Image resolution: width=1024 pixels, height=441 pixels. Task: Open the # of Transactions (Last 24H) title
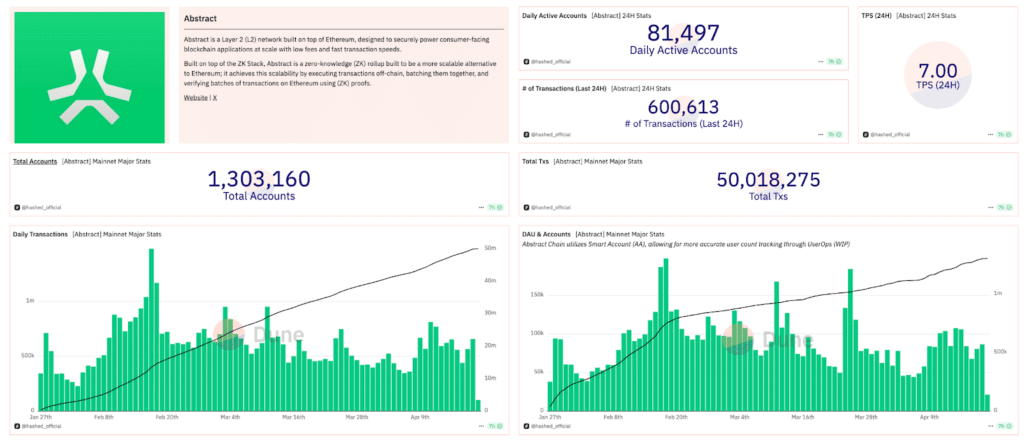pos(564,88)
